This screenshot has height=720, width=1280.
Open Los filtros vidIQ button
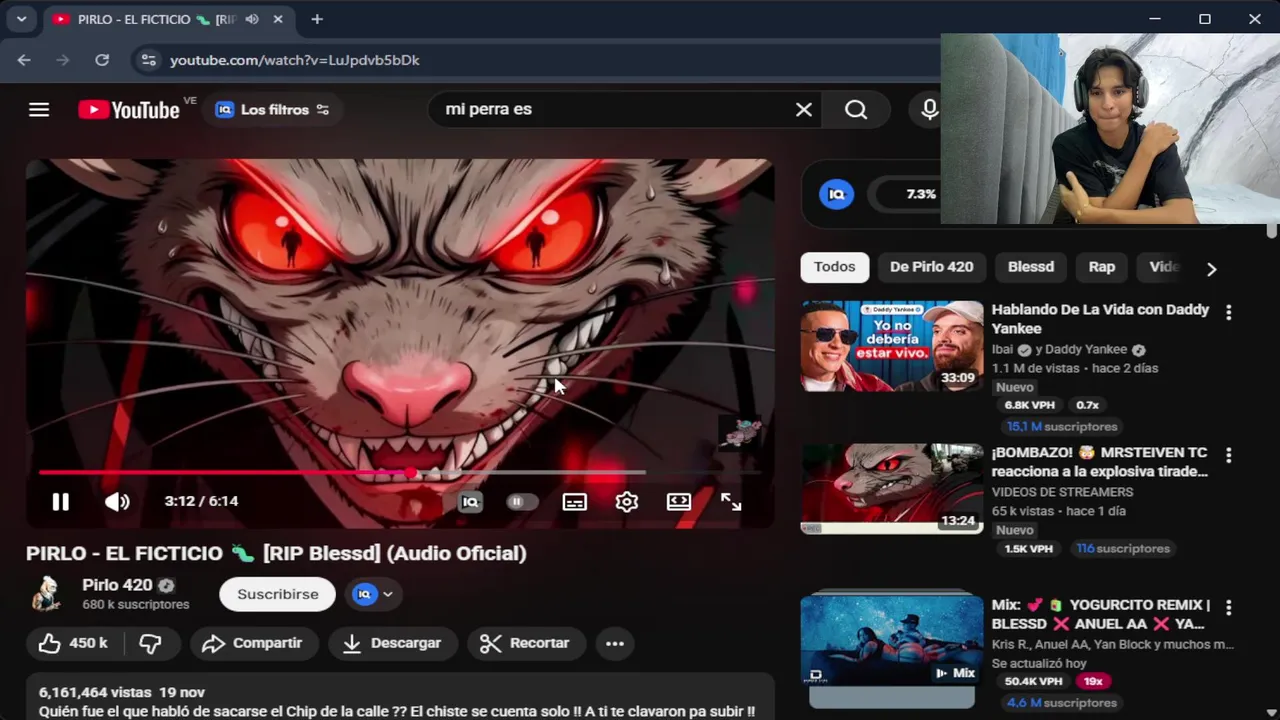pyautogui.click(x=272, y=110)
